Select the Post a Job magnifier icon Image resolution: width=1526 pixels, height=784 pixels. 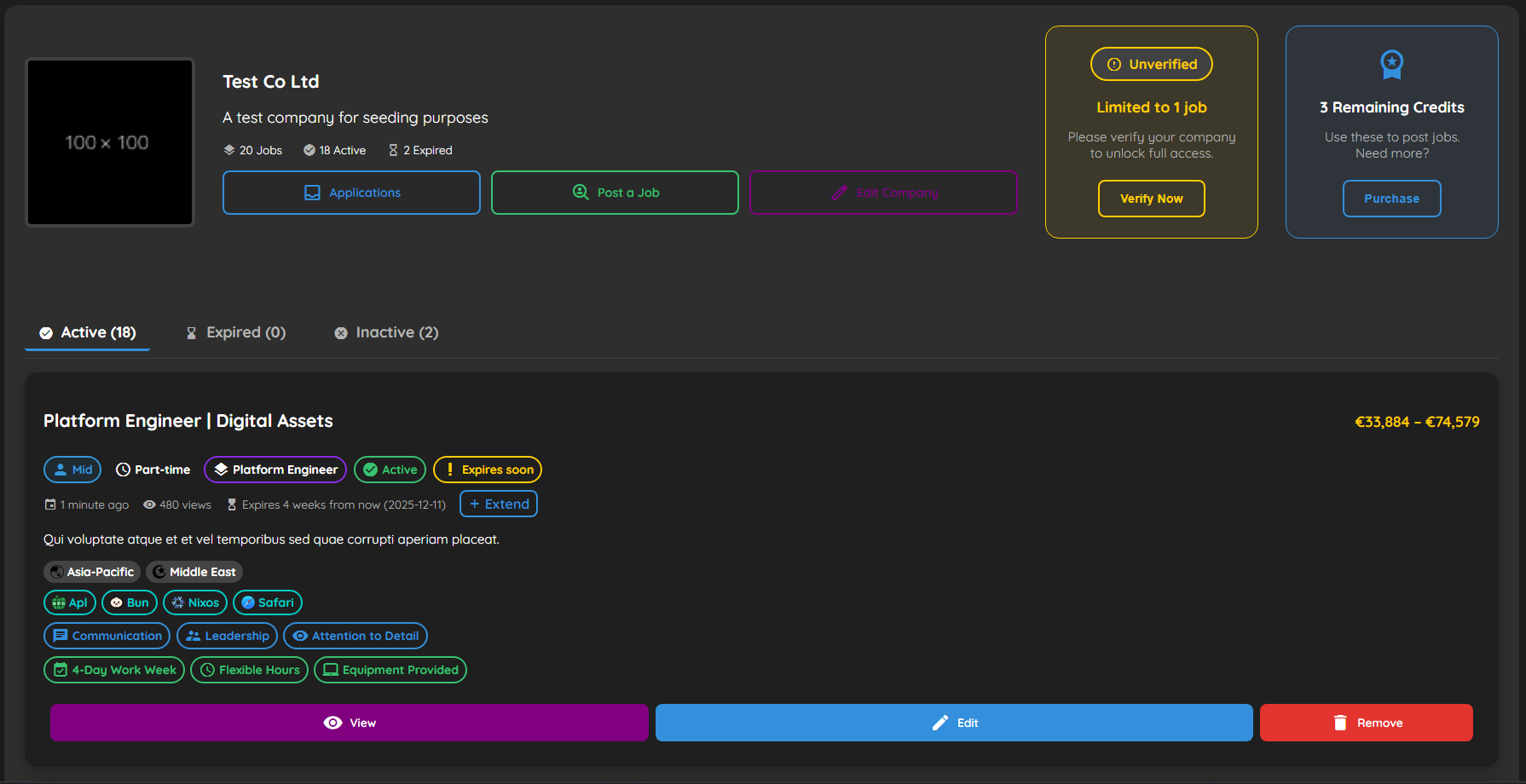[x=580, y=192]
